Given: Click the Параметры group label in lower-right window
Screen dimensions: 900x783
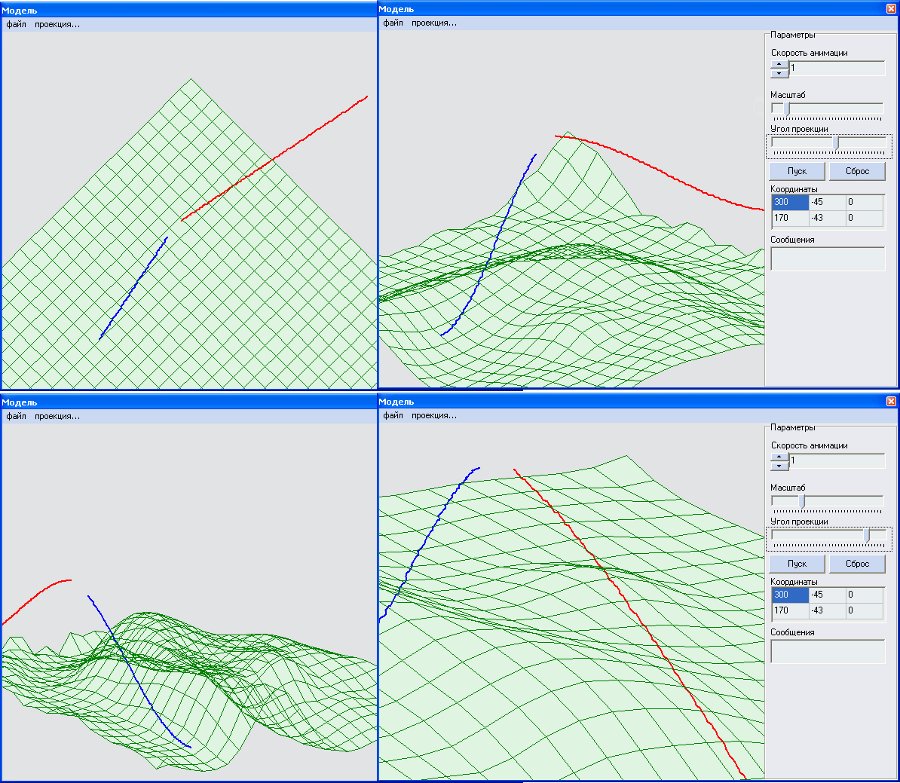Looking at the screenshot, I should coord(793,428).
